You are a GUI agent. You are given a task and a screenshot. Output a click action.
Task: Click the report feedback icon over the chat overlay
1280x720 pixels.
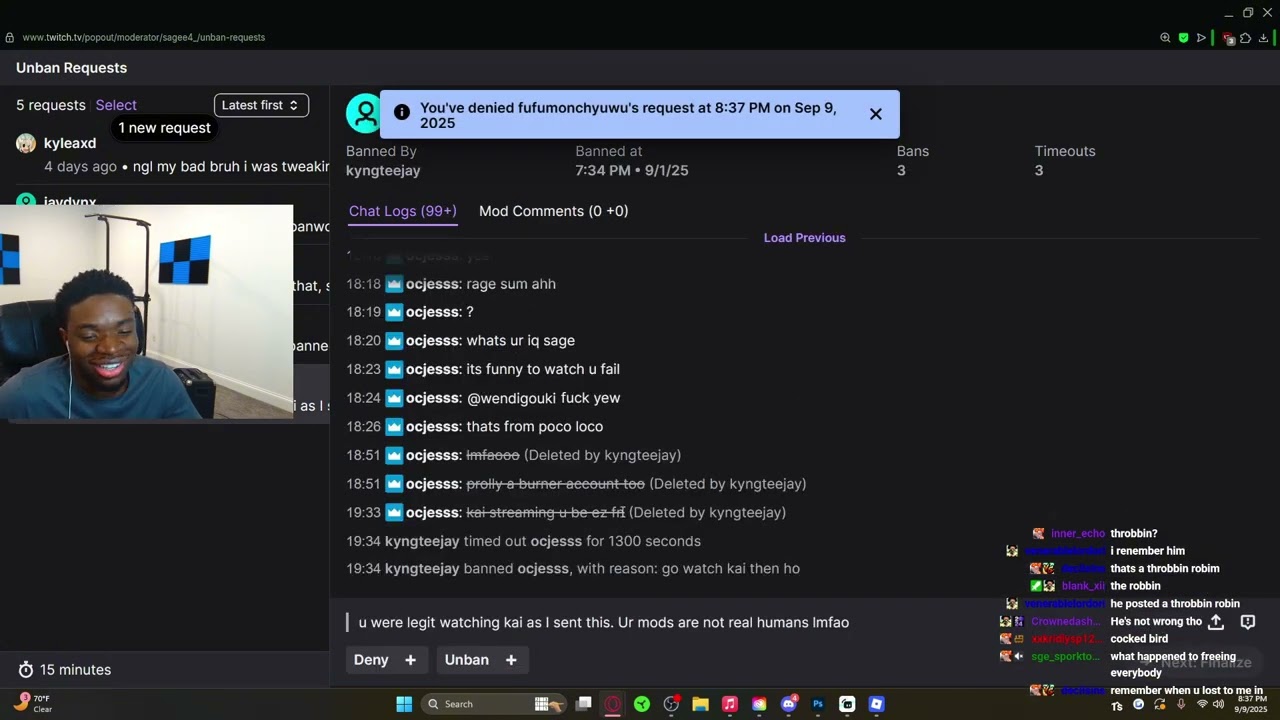1248,622
